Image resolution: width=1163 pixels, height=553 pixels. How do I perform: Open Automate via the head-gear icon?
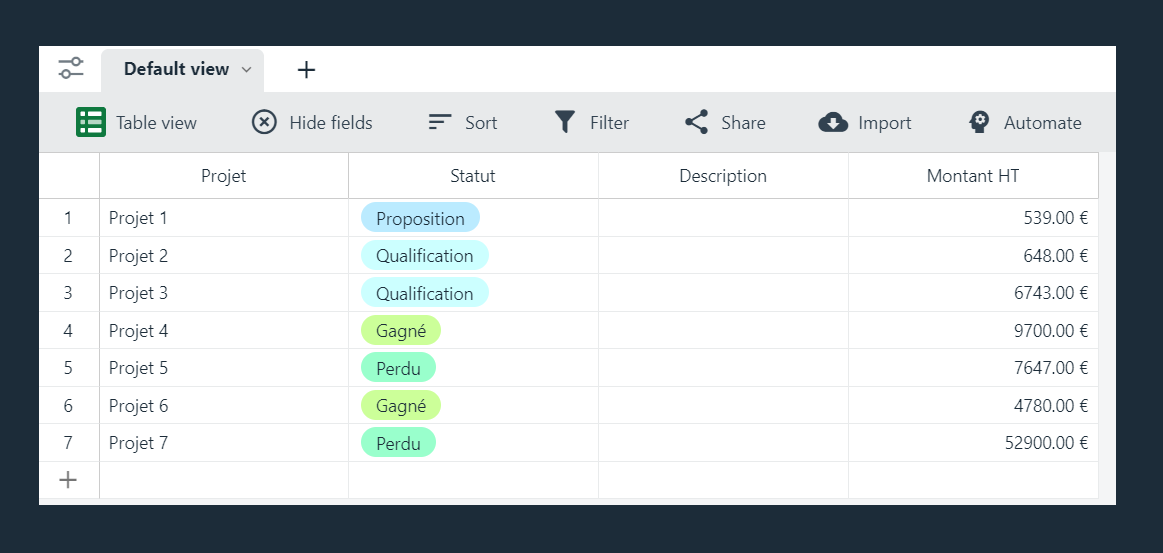979,122
